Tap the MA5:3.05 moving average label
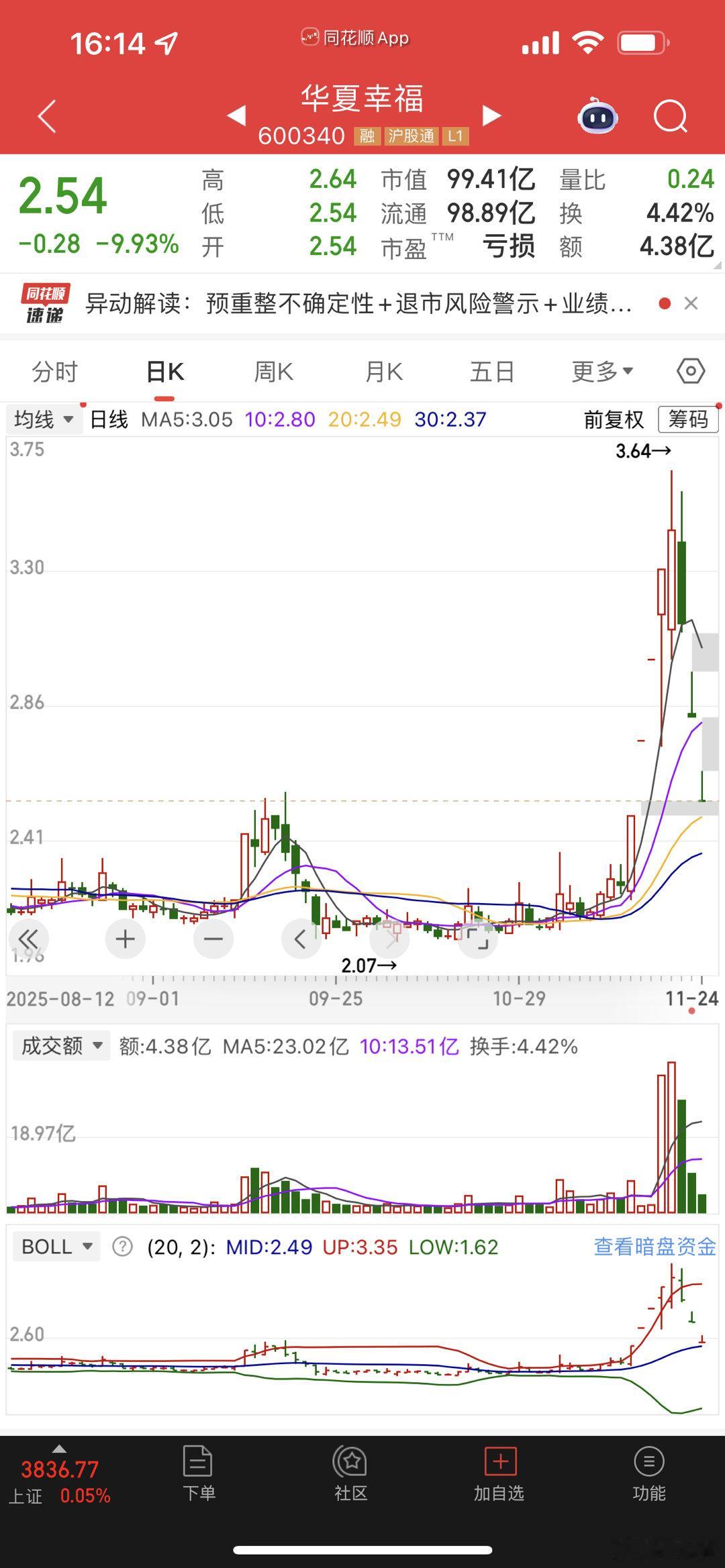Viewport: 725px width, 1568px height. pos(187,419)
